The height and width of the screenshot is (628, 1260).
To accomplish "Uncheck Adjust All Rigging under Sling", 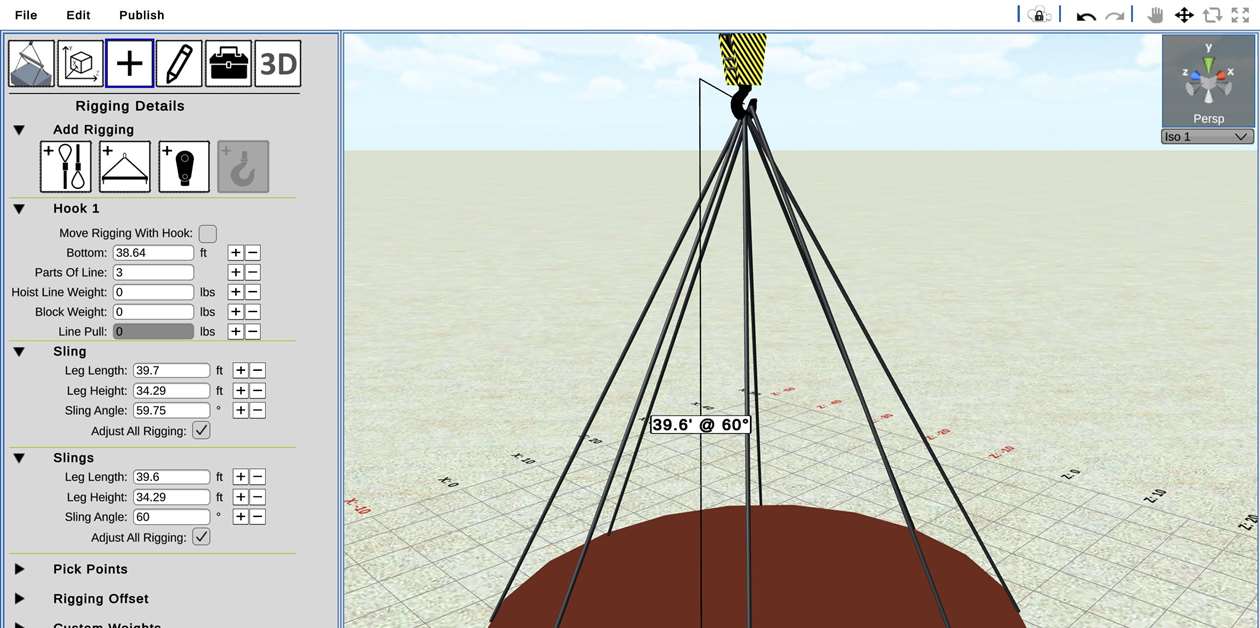I will [x=201, y=431].
